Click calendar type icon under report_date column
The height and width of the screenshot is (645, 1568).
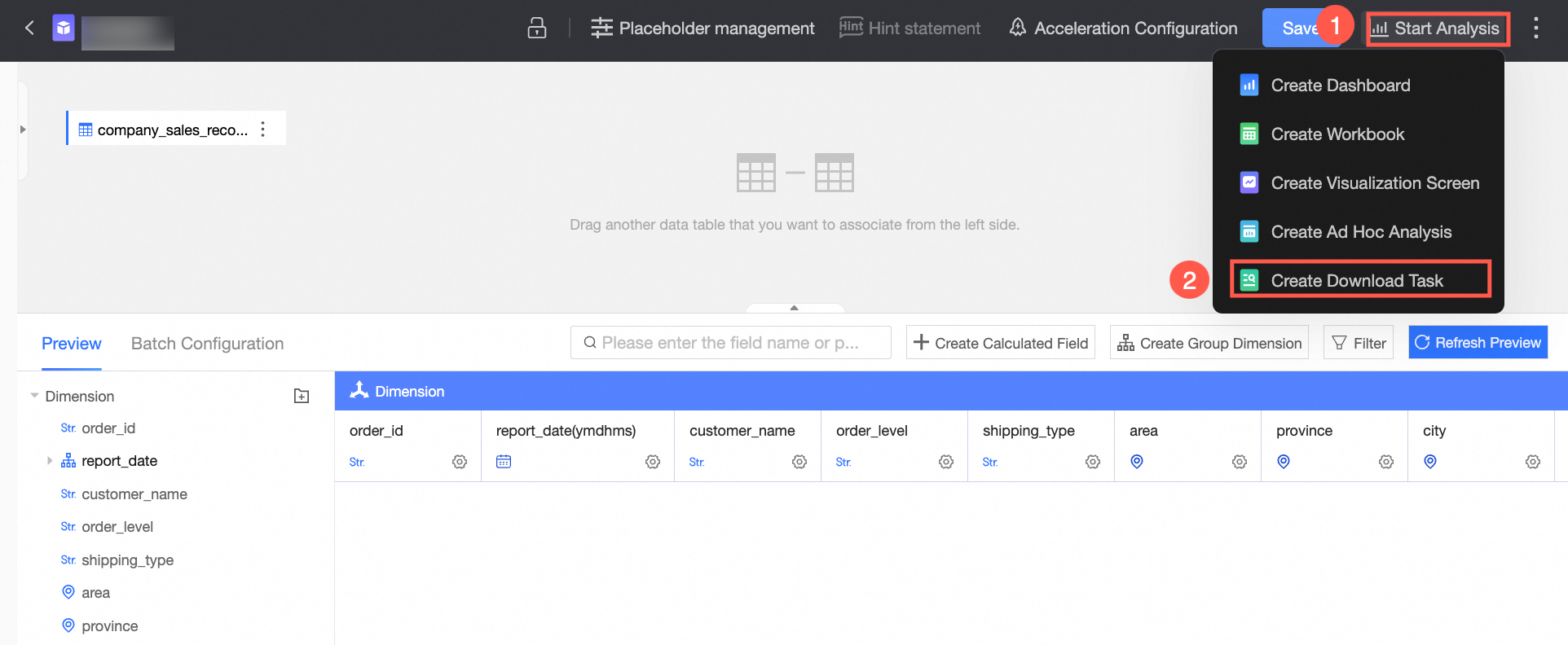[x=504, y=462]
